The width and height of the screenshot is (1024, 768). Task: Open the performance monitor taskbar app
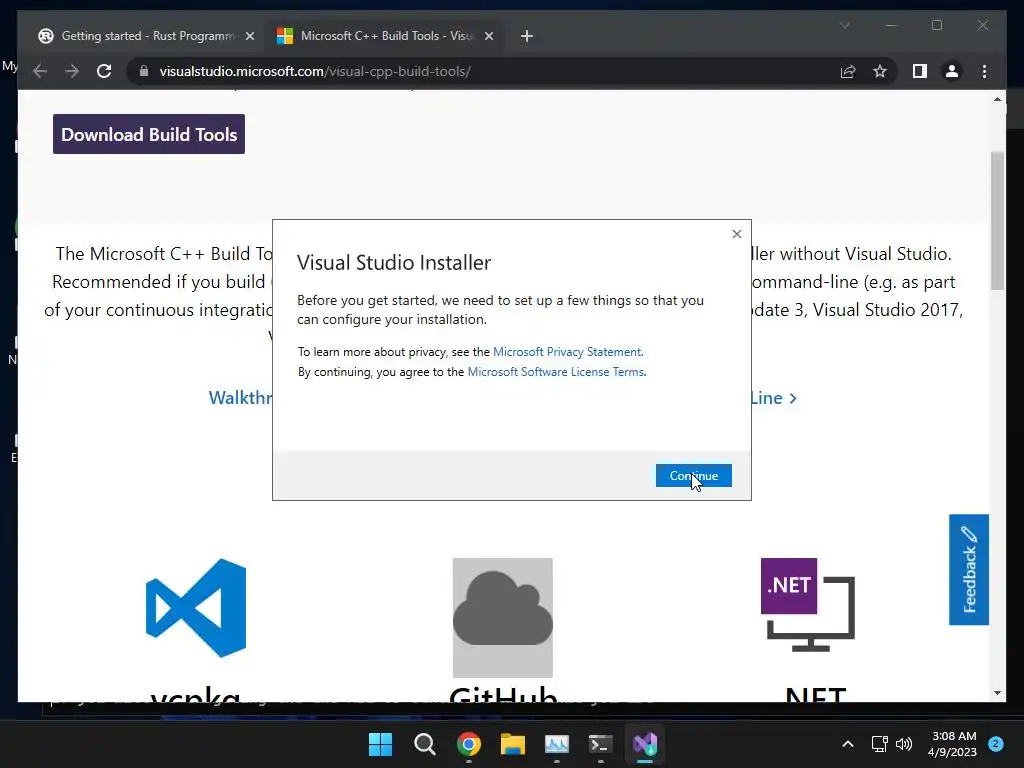557,744
